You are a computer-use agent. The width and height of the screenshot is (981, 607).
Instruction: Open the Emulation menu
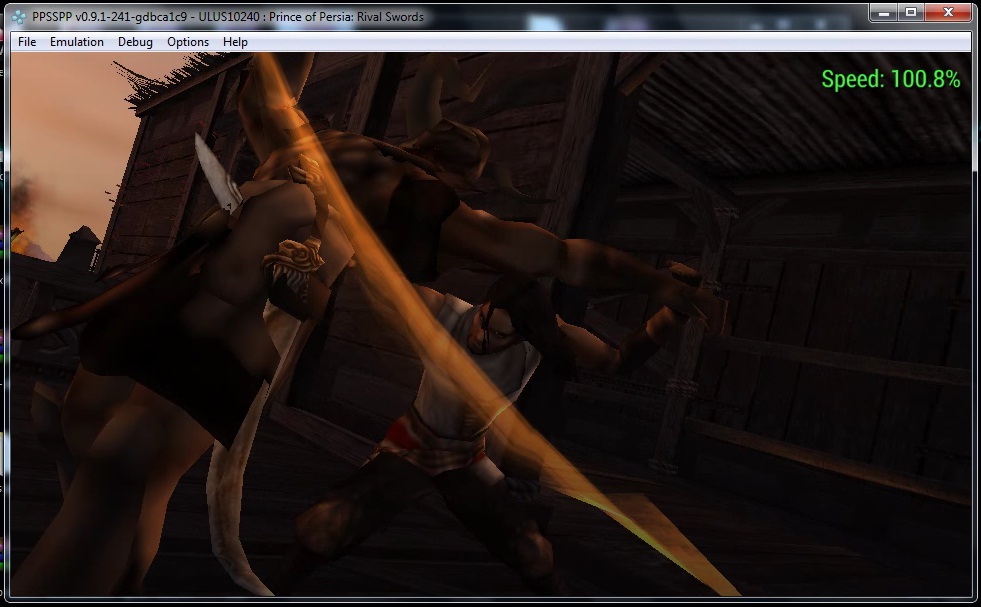pyautogui.click(x=77, y=42)
